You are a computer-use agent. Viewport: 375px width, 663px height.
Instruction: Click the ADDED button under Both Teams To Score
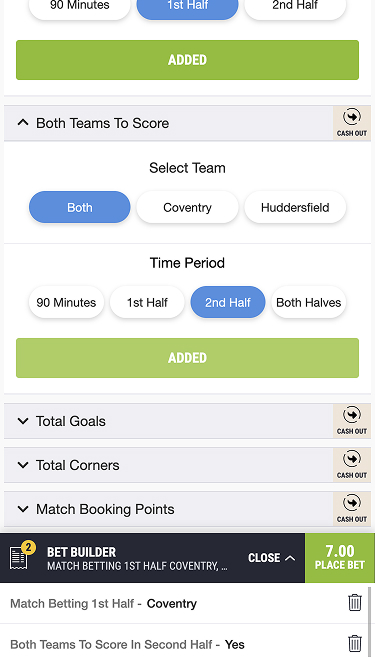pos(187,358)
